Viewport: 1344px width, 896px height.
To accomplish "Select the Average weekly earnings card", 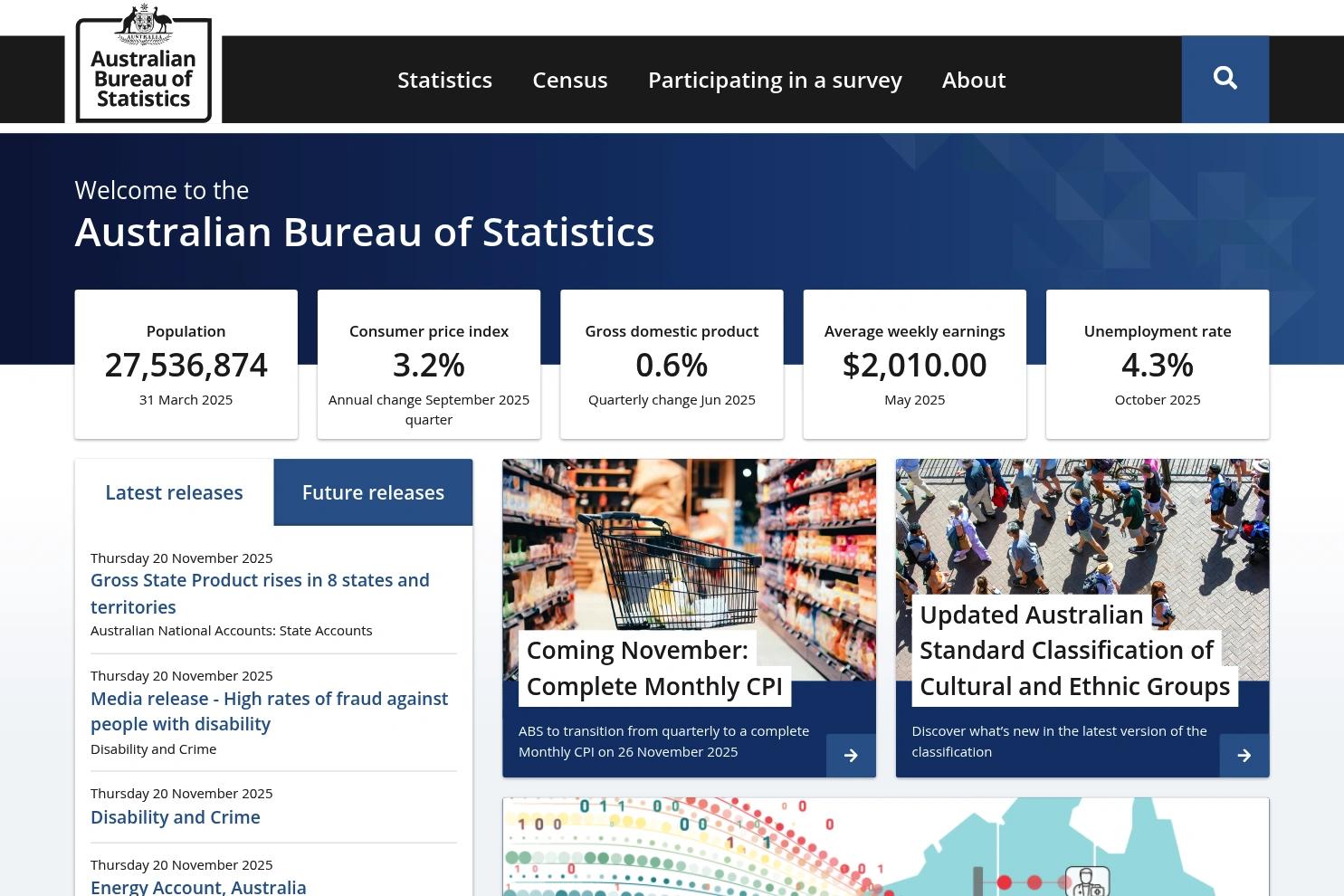I will coord(915,364).
